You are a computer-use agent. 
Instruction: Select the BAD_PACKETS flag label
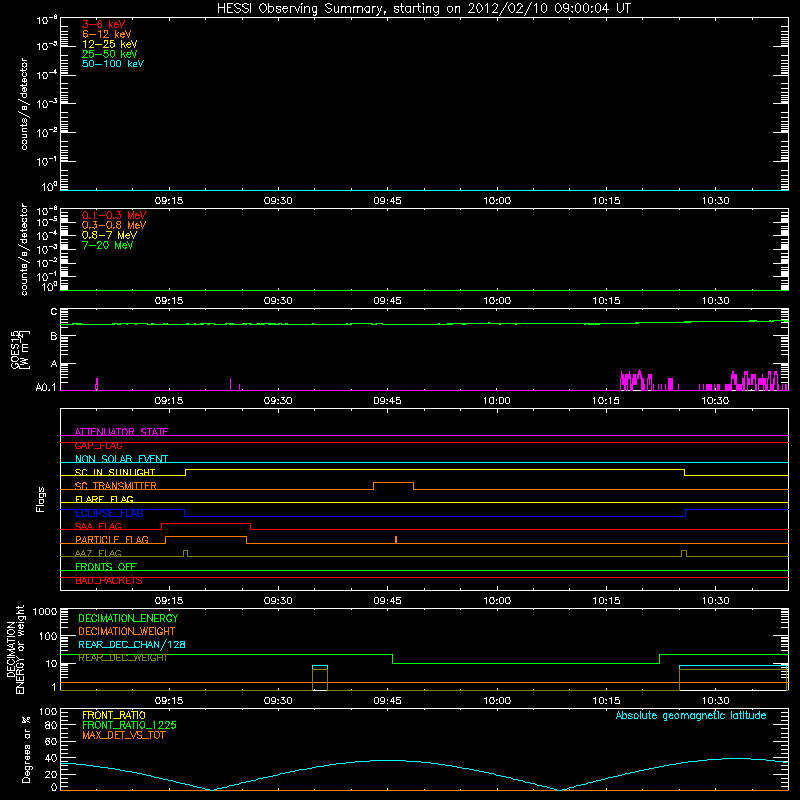pyautogui.click(x=109, y=581)
